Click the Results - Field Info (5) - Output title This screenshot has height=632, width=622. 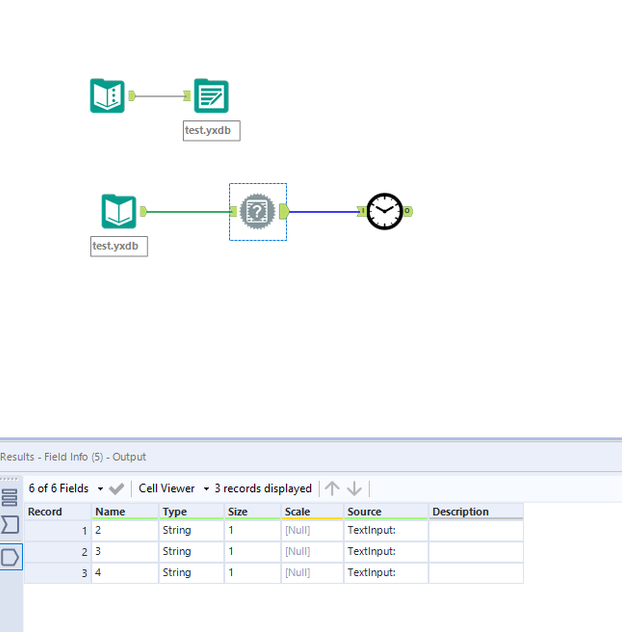(73, 457)
